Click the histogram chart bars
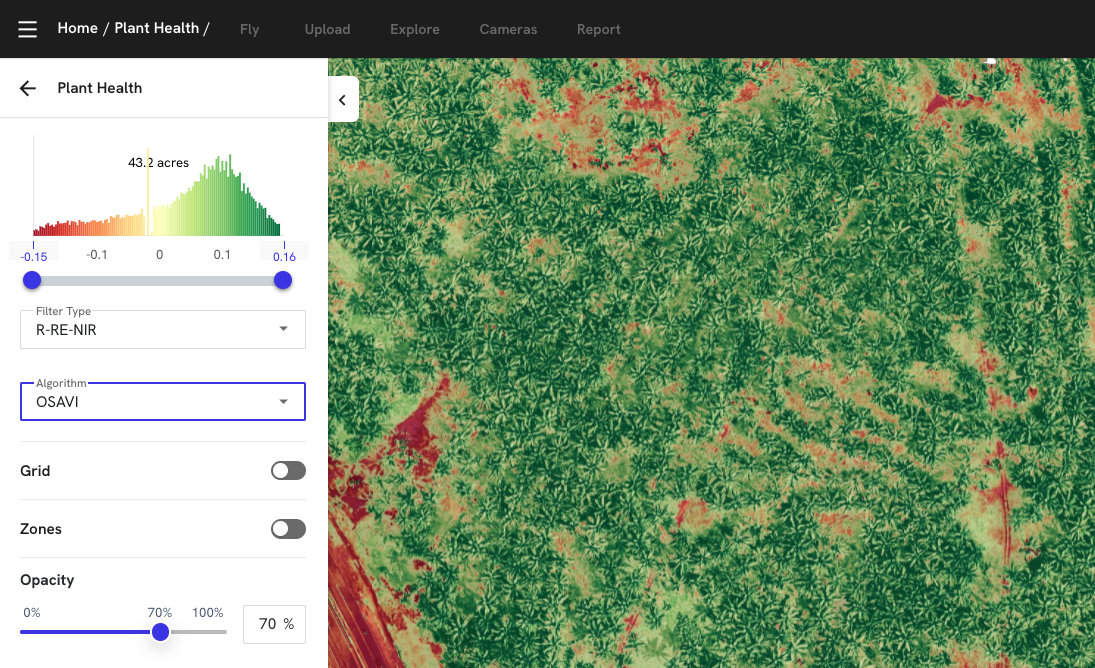 [x=156, y=195]
